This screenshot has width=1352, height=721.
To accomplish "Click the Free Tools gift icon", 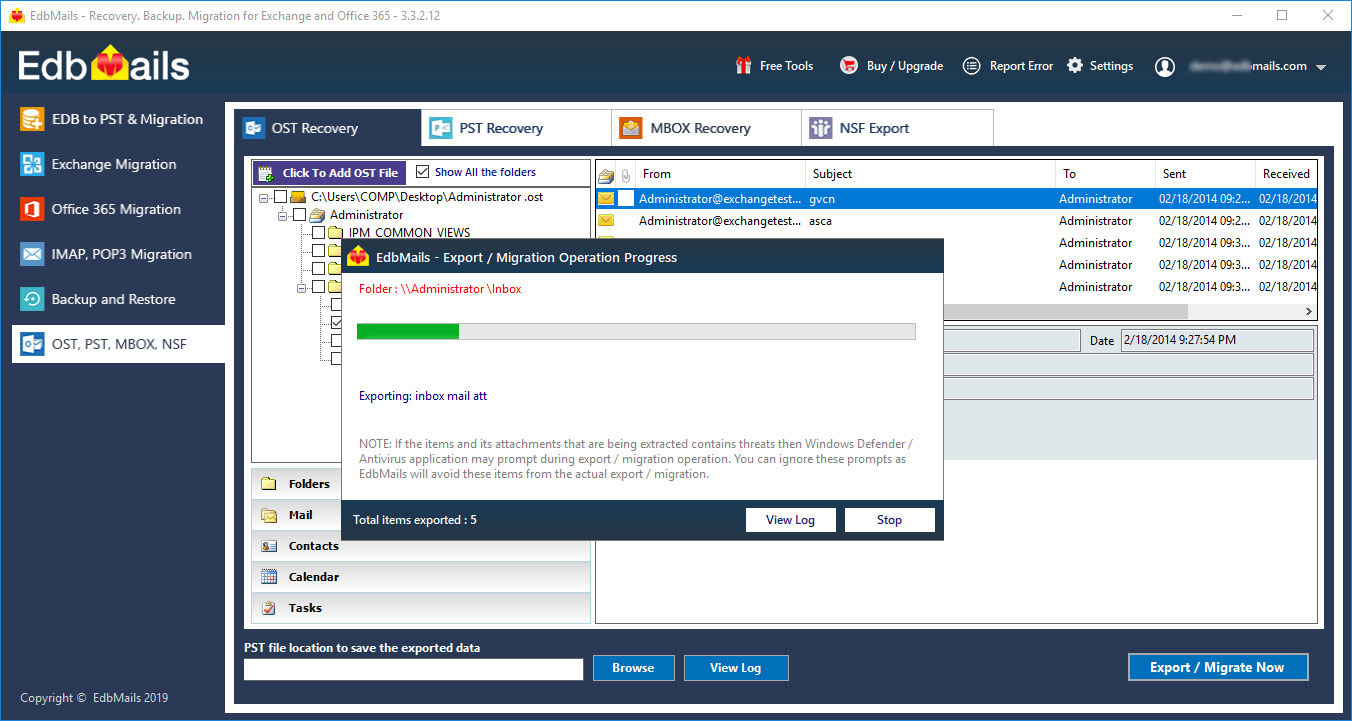I will [743, 66].
